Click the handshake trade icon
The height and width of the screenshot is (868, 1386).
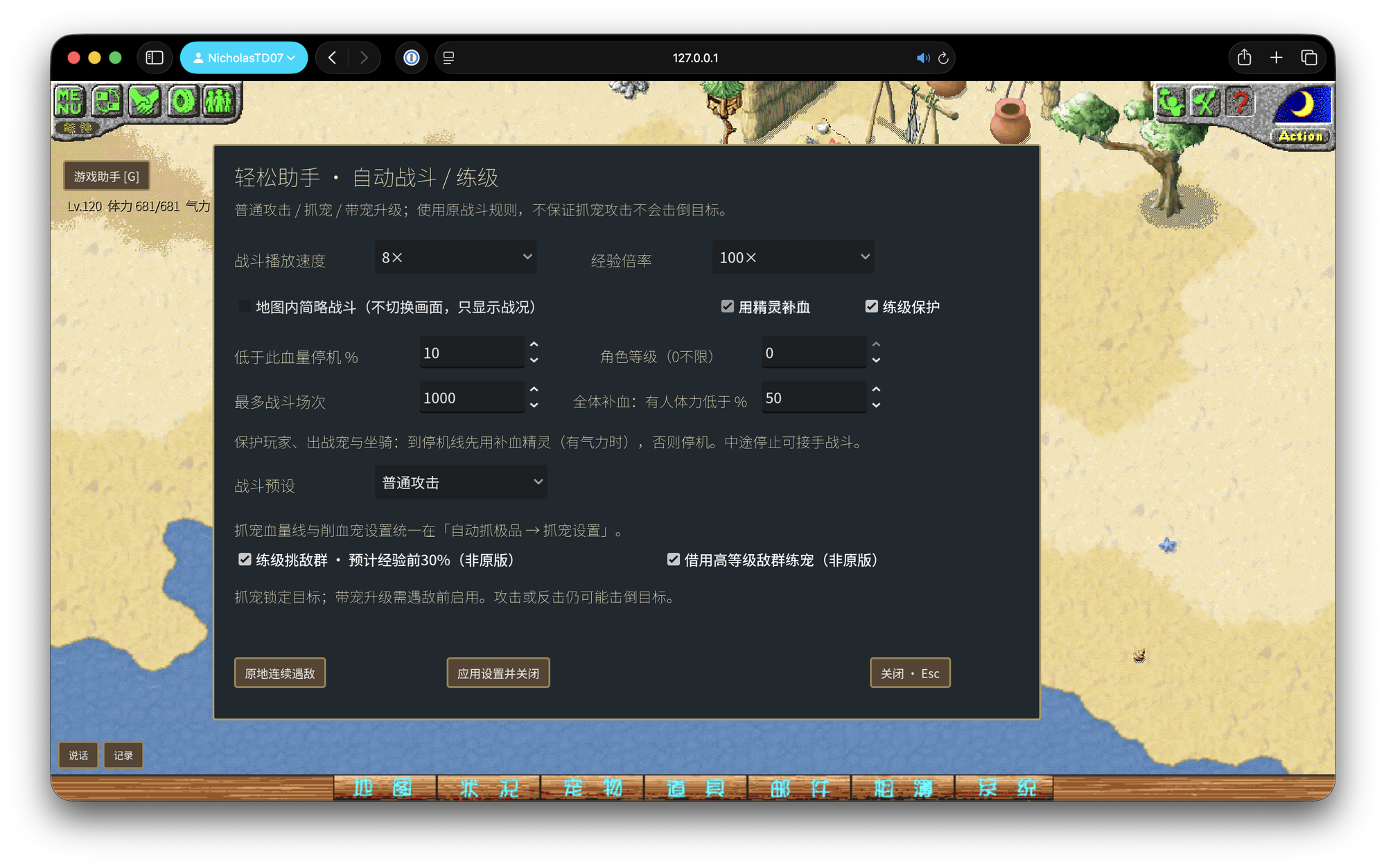144,101
